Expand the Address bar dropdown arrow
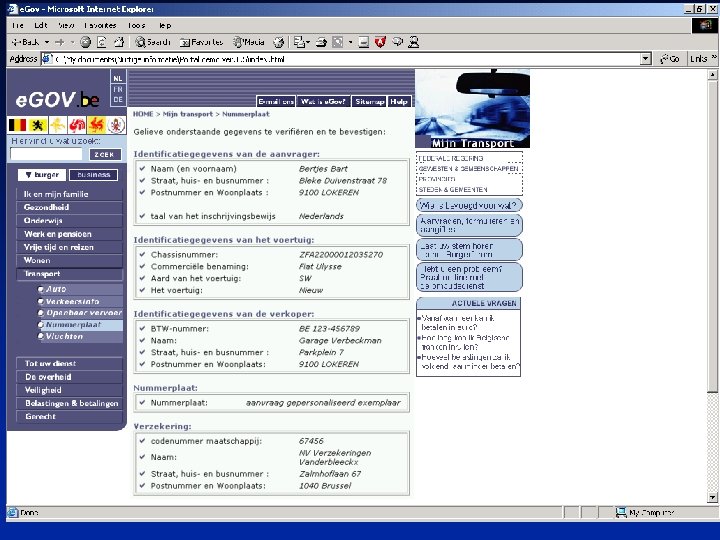The height and width of the screenshot is (540, 720). pos(646,59)
